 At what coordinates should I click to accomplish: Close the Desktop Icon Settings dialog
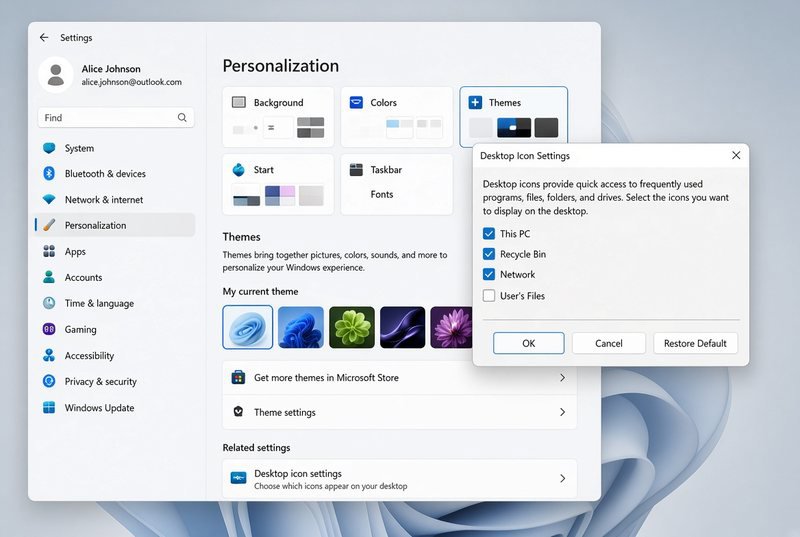736,155
